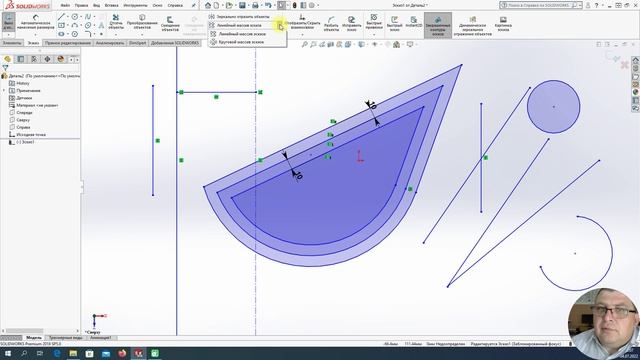Click the Convert Entities tool

[142, 22]
